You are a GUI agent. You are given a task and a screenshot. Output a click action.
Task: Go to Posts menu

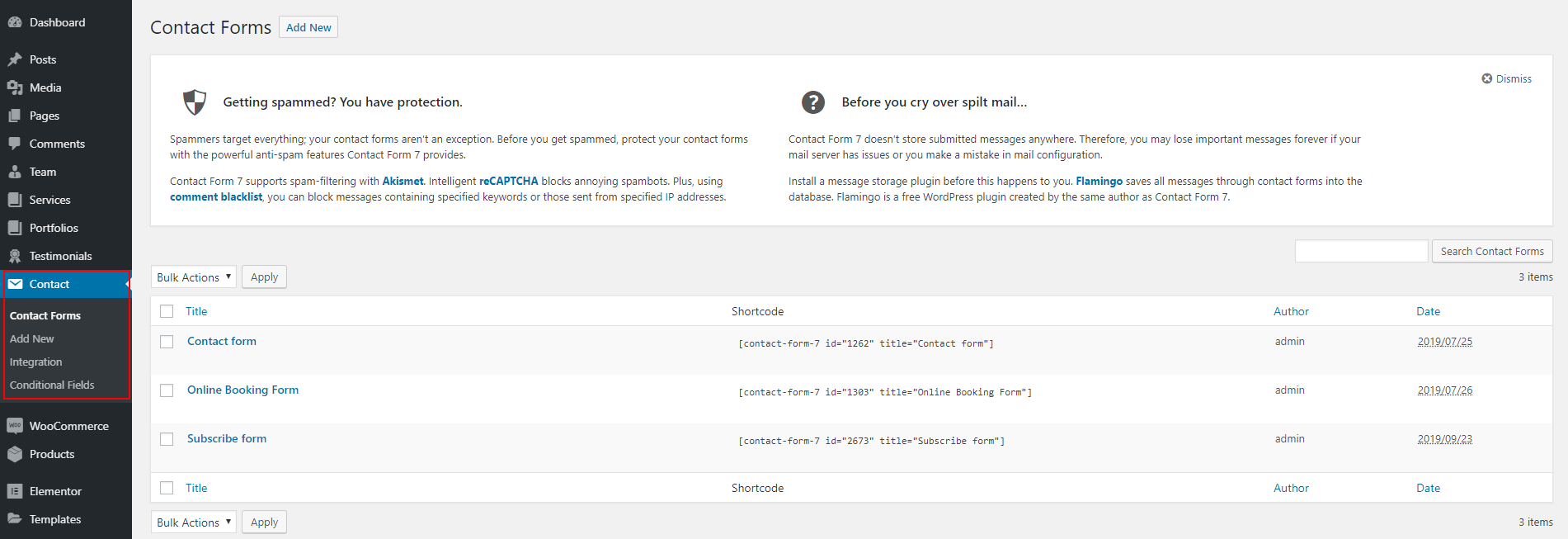[x=66, y=59]
